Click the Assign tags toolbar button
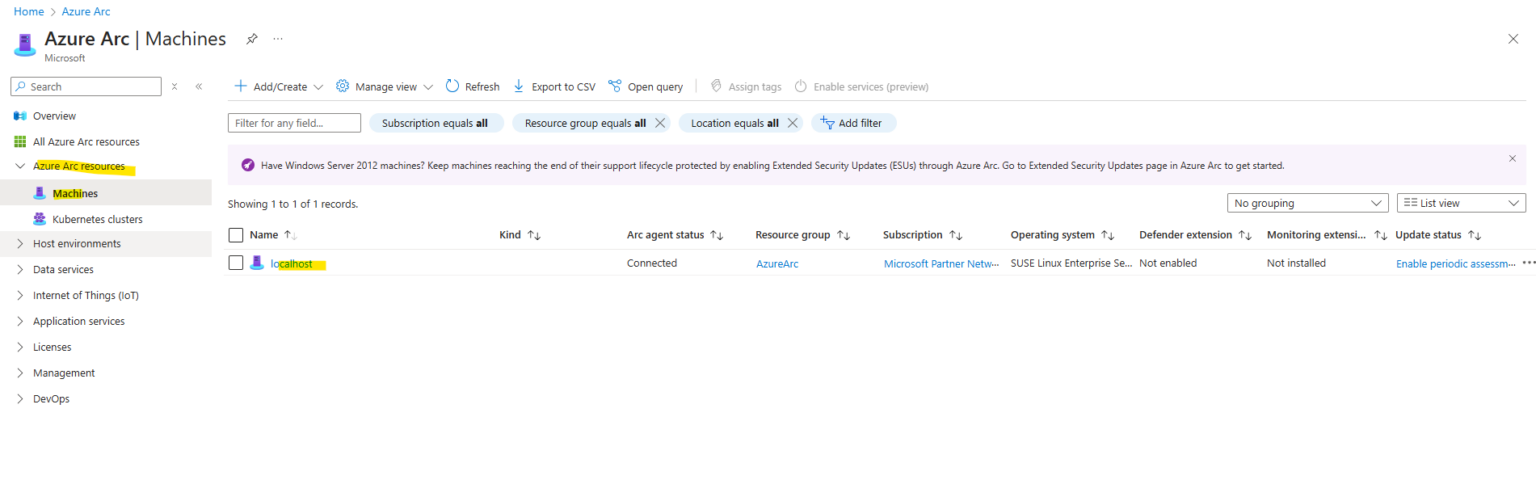 [x=745, y=87]
